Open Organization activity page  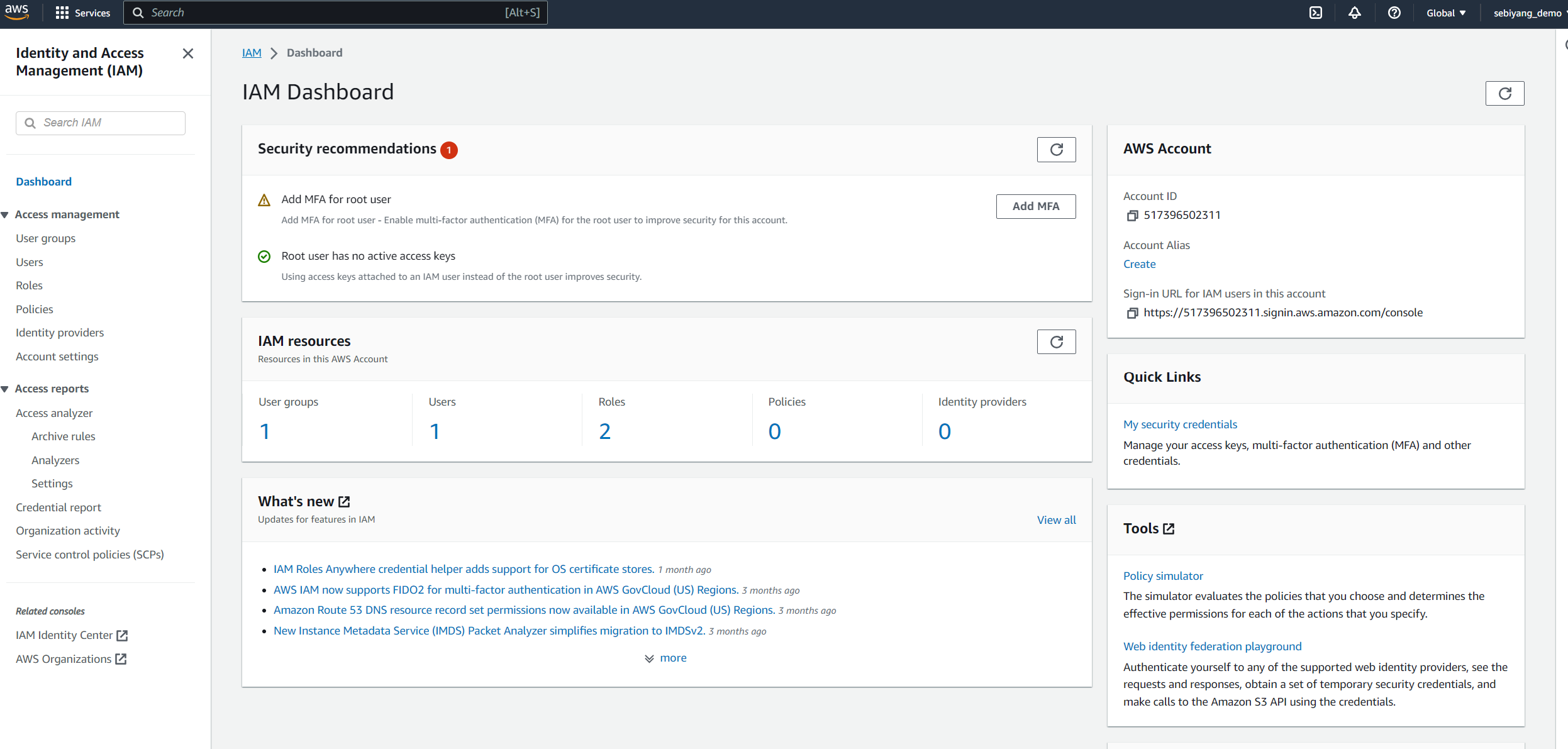(x=68, y=531)
